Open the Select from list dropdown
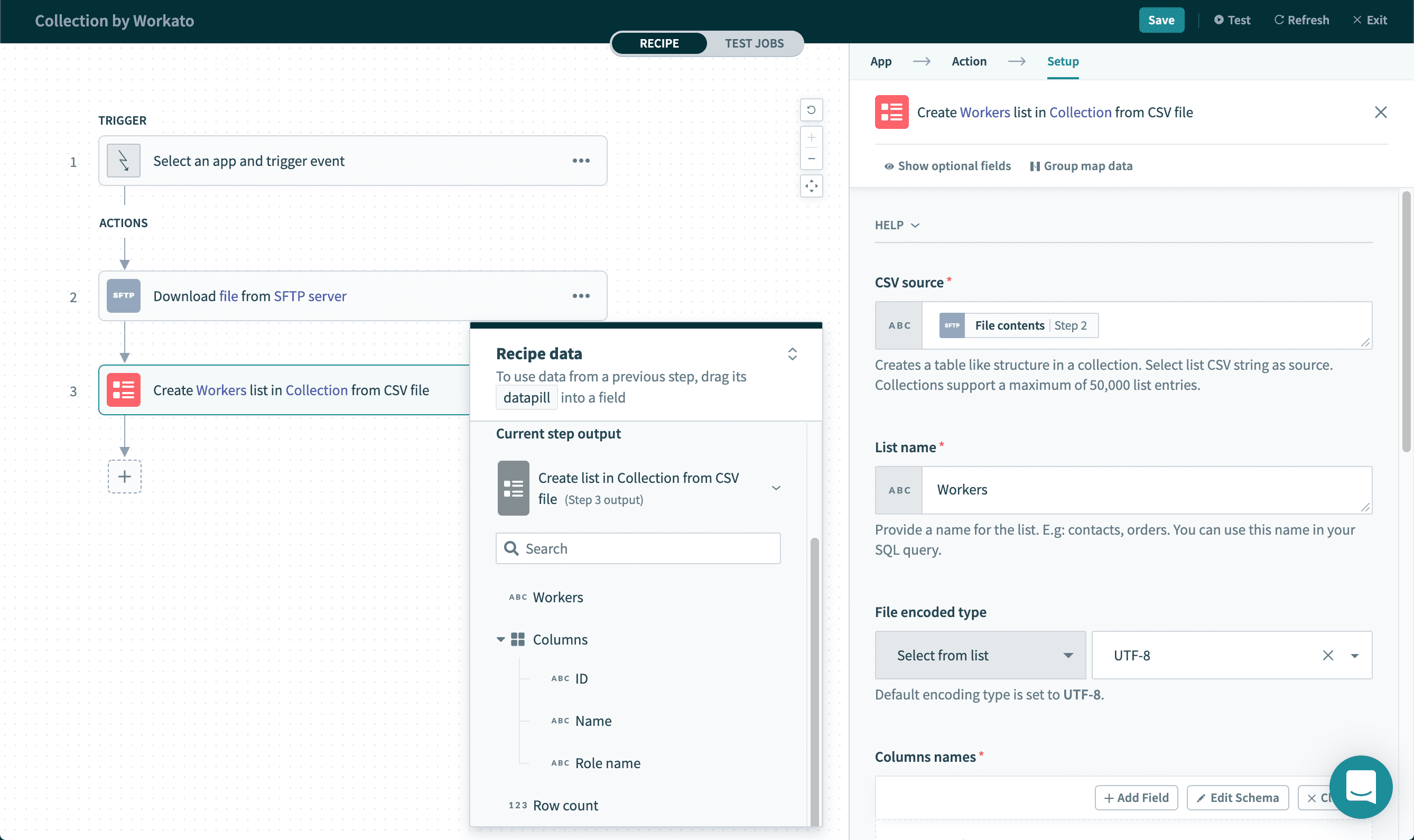The image size is (1414, 840). click(x=980, y=655)
